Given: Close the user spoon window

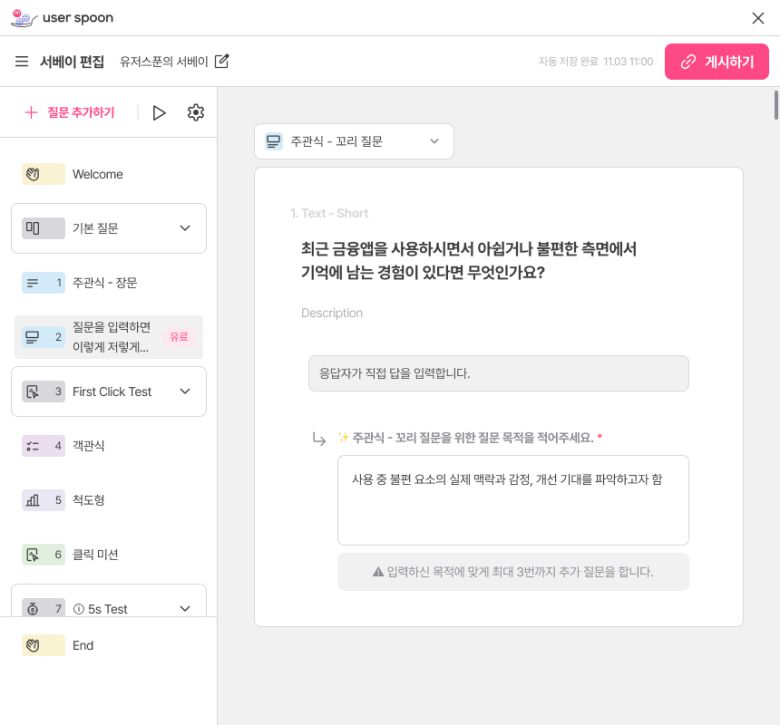Looking at the screenshot, I should tap(758, 18).
